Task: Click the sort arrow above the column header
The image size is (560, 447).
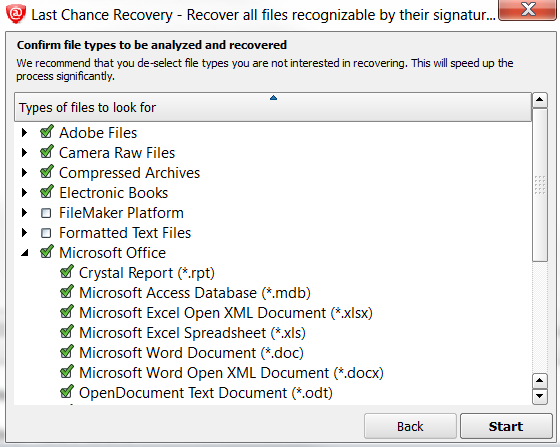Action: tap(273, 97)
